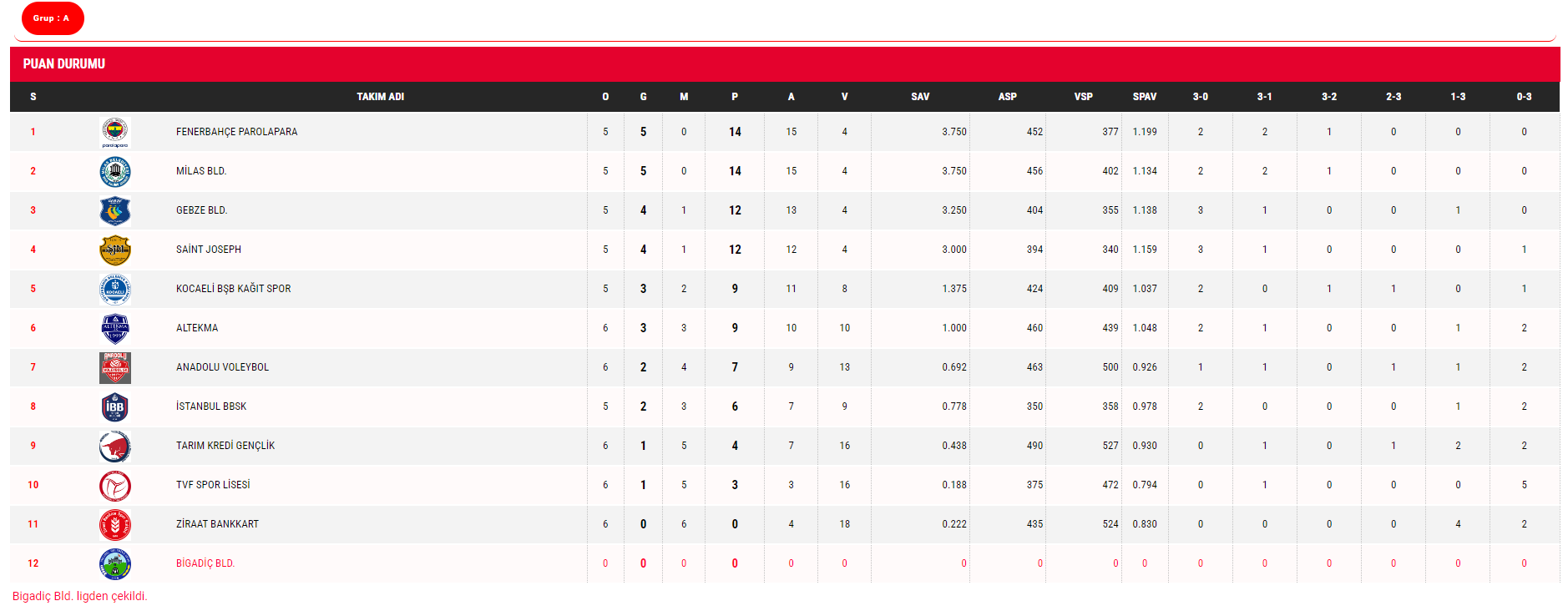Image resolution: width=1568 pixels, height=616 pixels.
Task: Click the Bigadiç Bld. team logo
Action: tap(115, 563)
